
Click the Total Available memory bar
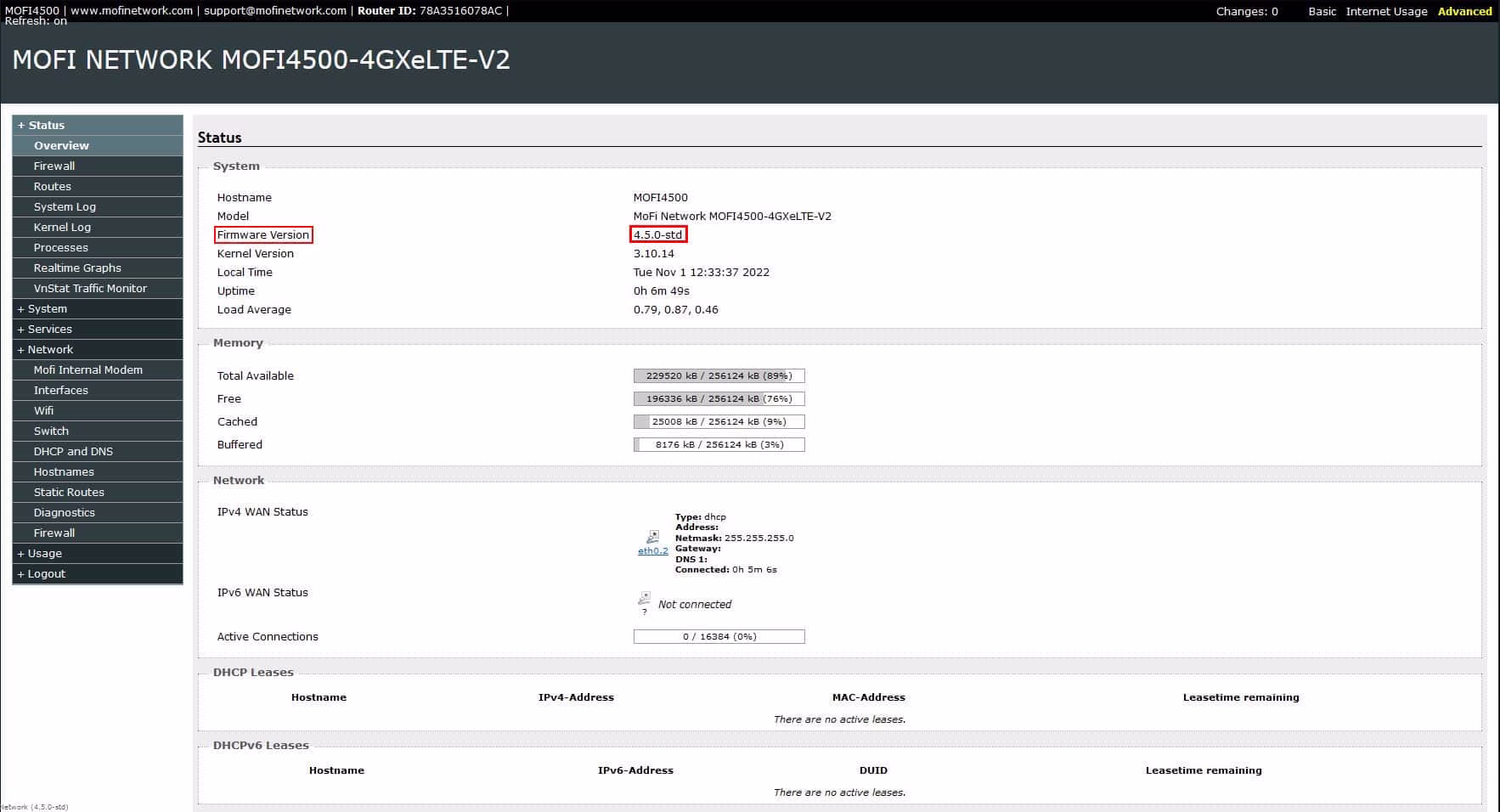(719, 375)
